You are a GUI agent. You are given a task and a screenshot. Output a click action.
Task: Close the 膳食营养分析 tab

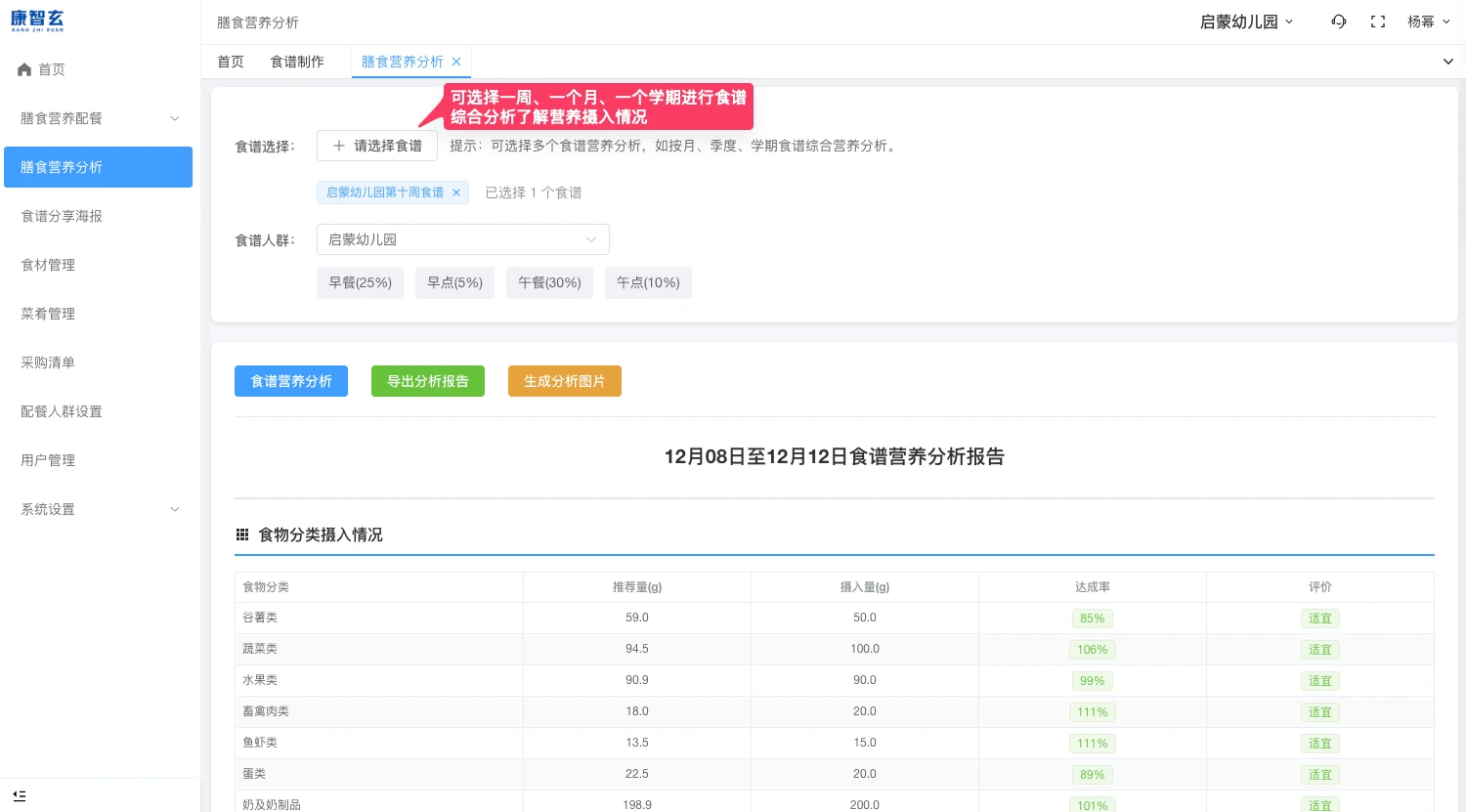coord(456,62)
